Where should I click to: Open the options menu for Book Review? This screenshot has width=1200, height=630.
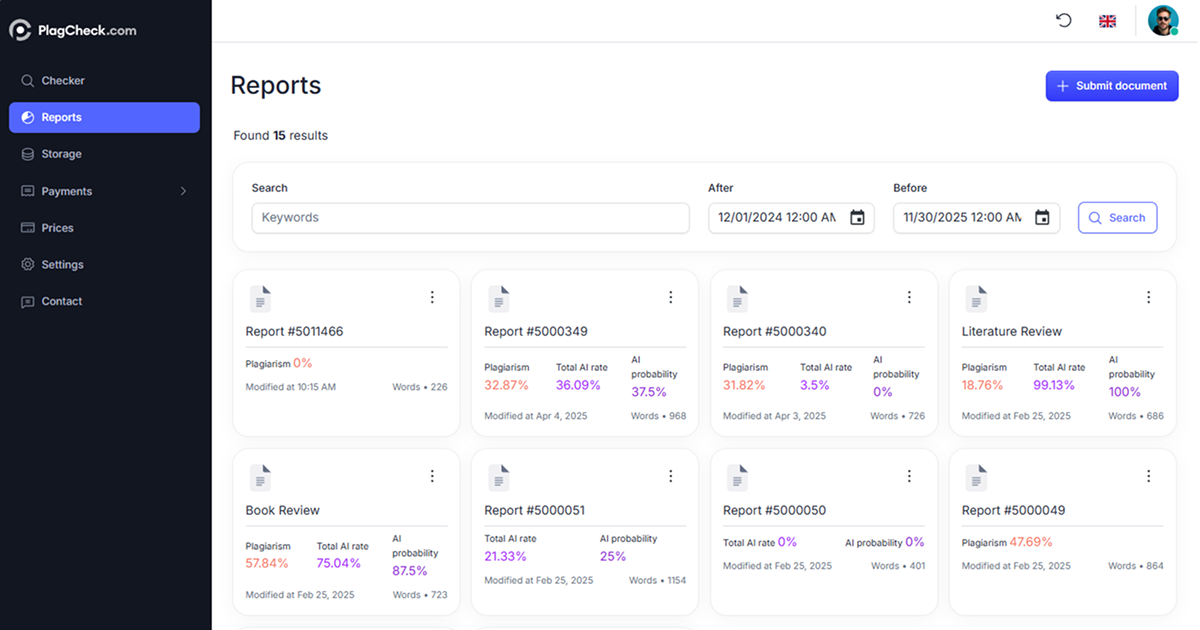(432, 475)
